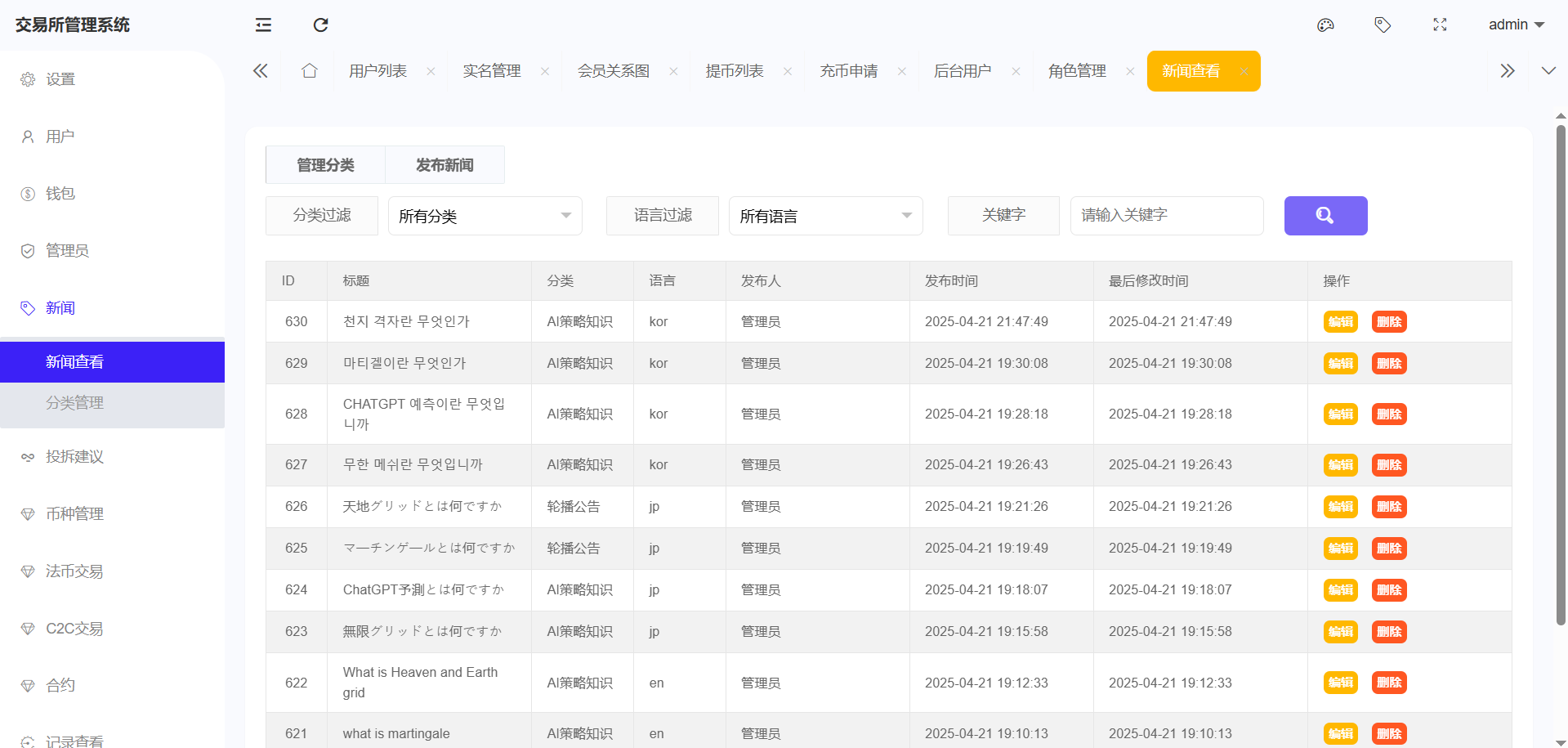
Task: Click the purple search button
Action: (1325, 216)
